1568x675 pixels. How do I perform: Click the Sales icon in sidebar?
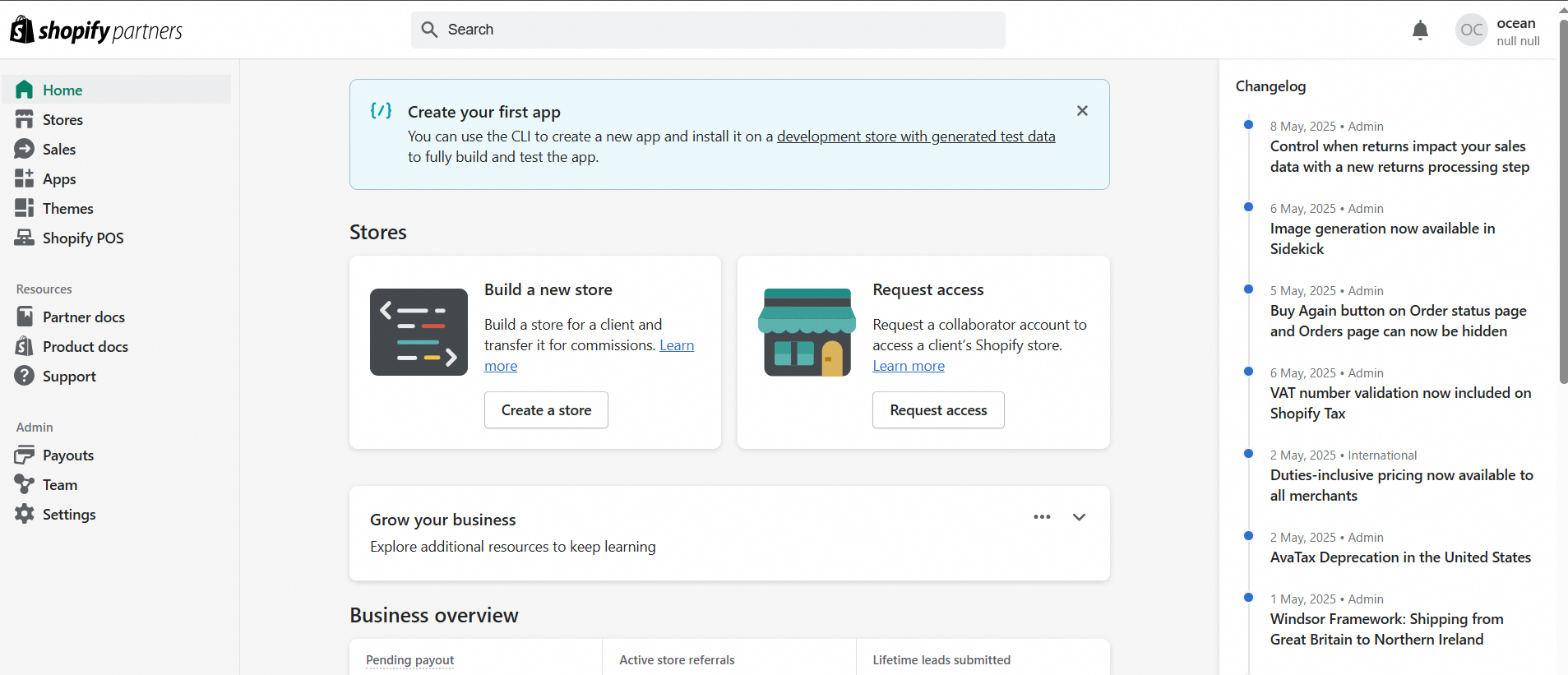click(25, 149)
